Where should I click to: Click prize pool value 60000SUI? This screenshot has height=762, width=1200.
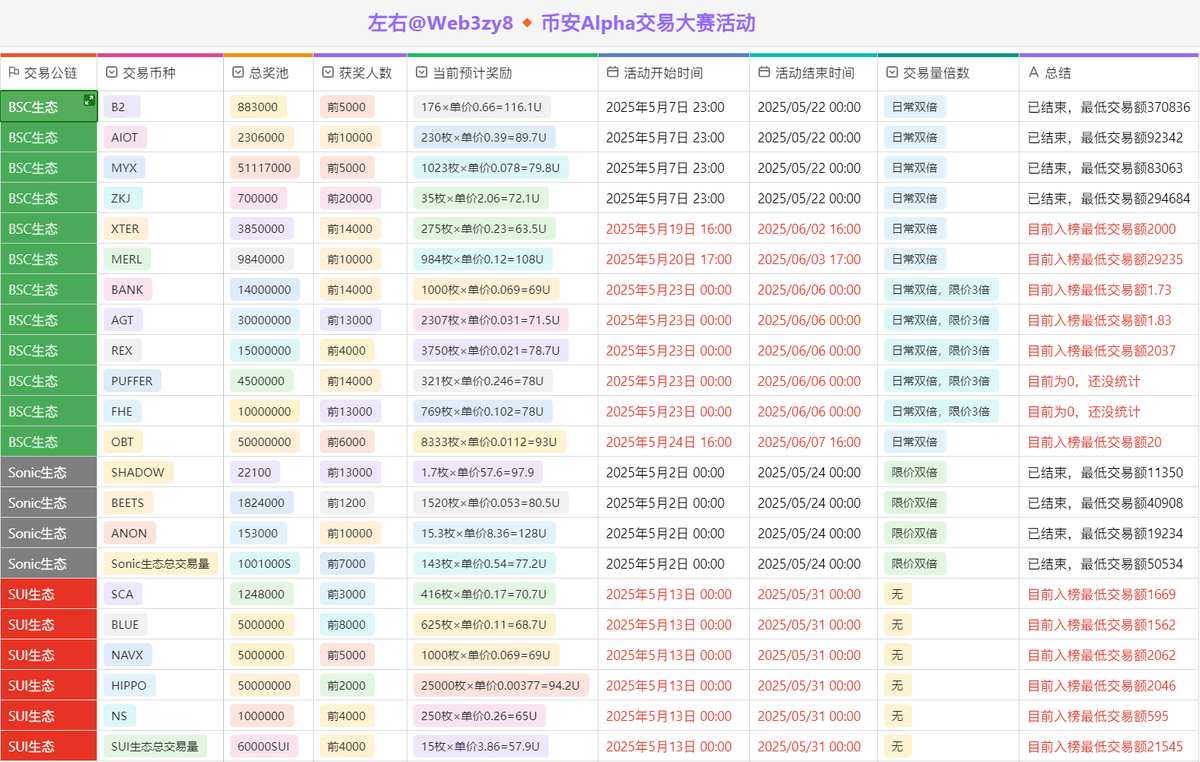tap(264, 746)
